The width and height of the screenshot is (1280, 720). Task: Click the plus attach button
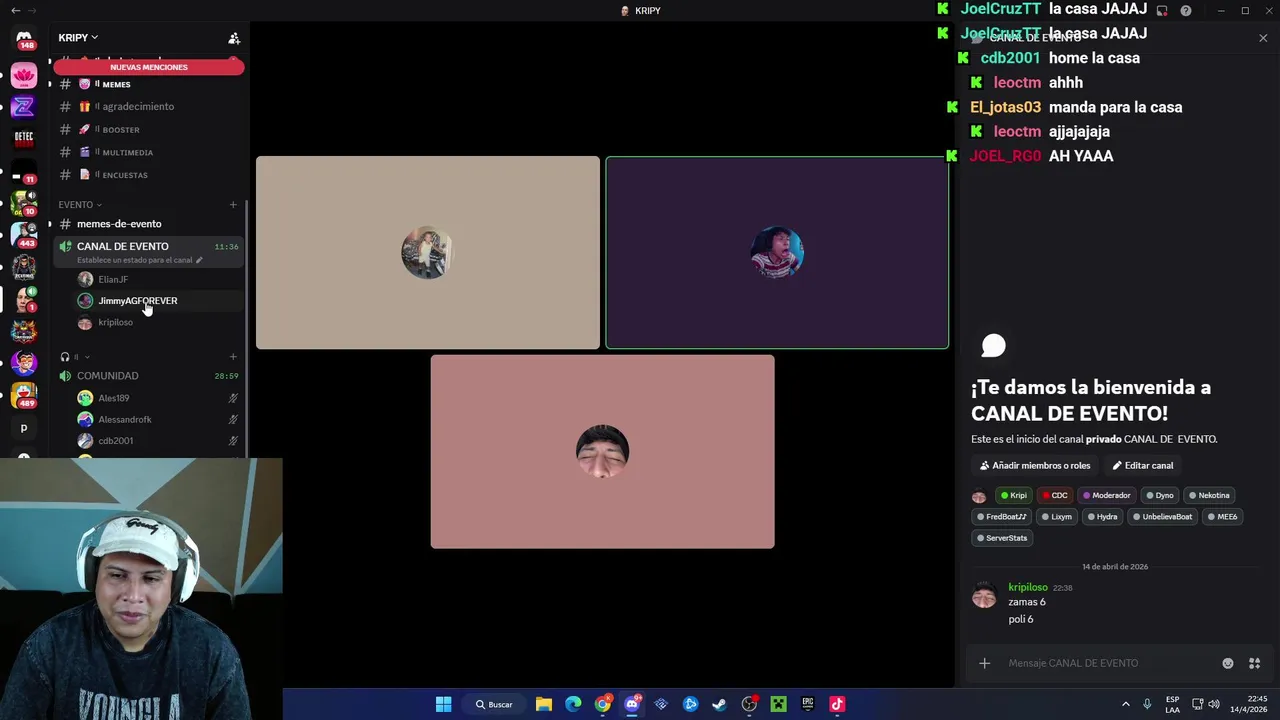point(984,663)
